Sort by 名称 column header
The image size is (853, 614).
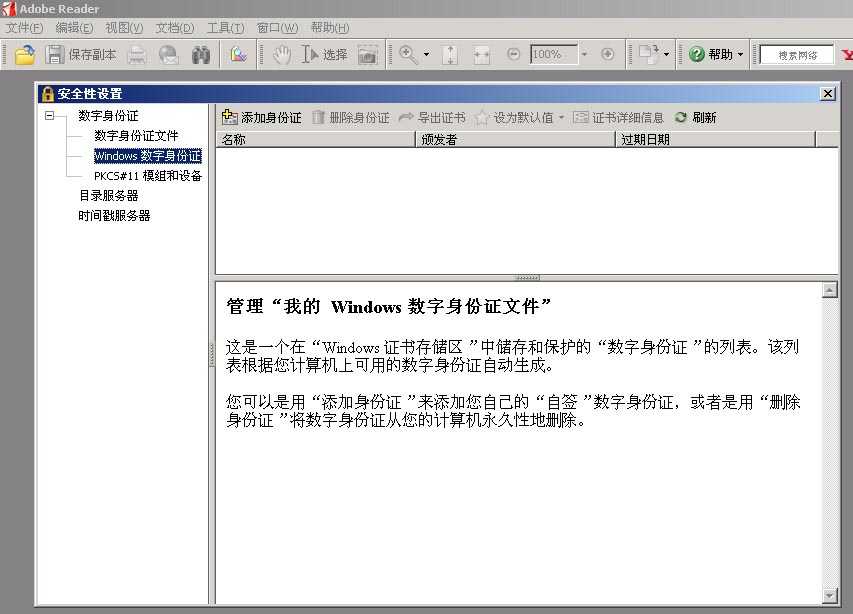316,139
